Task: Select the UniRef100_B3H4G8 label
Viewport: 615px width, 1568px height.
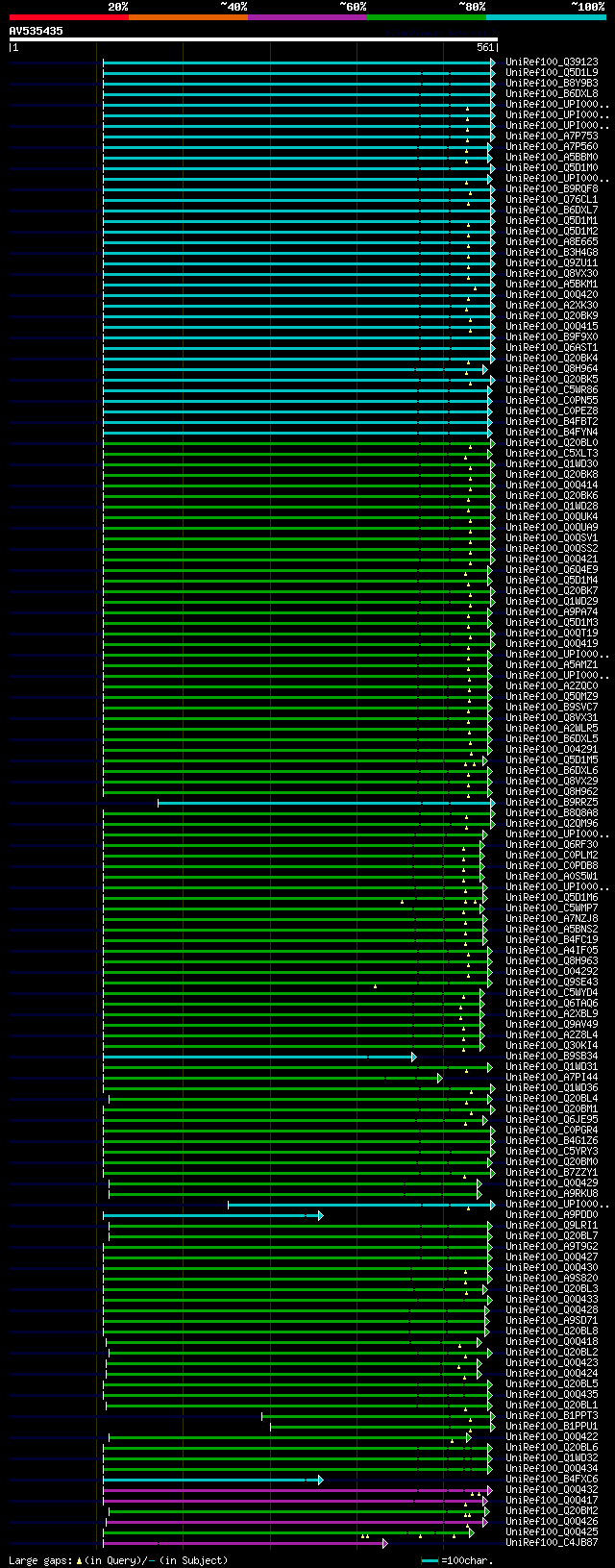Action: pos(552,253)
